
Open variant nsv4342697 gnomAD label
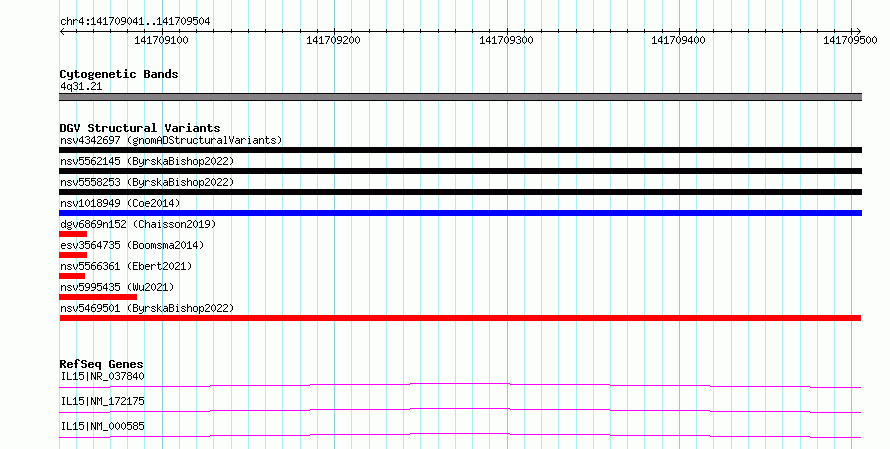[171, 140]
